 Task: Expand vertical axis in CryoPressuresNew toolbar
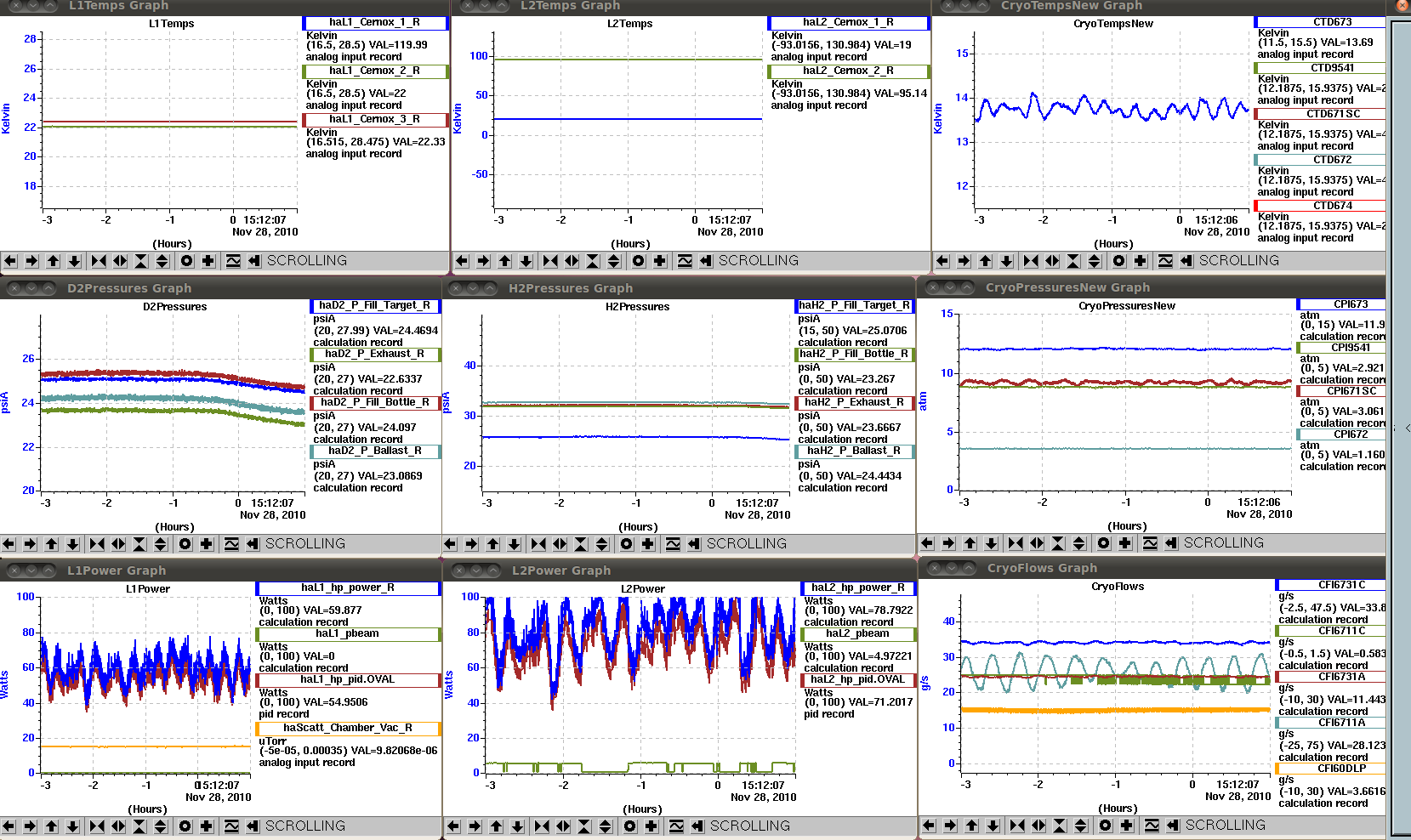[1079, 543]
